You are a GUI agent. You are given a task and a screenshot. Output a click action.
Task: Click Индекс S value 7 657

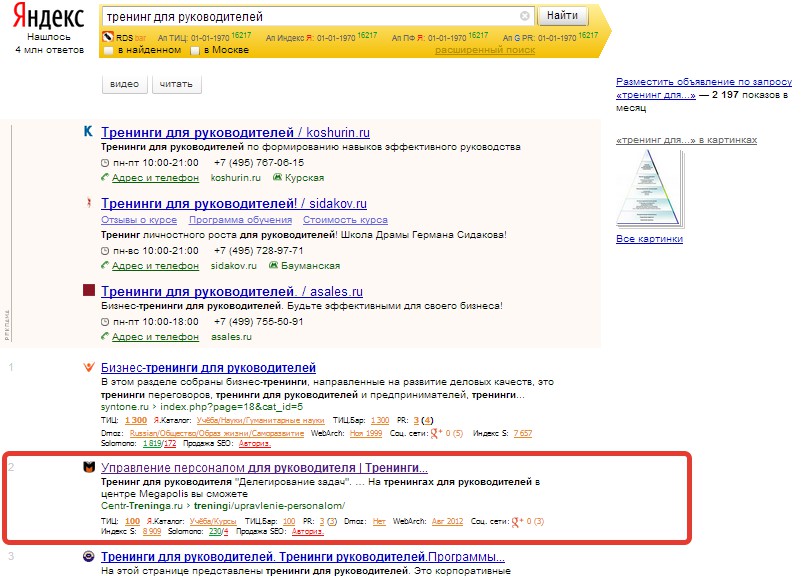click(x=522, y=433)
